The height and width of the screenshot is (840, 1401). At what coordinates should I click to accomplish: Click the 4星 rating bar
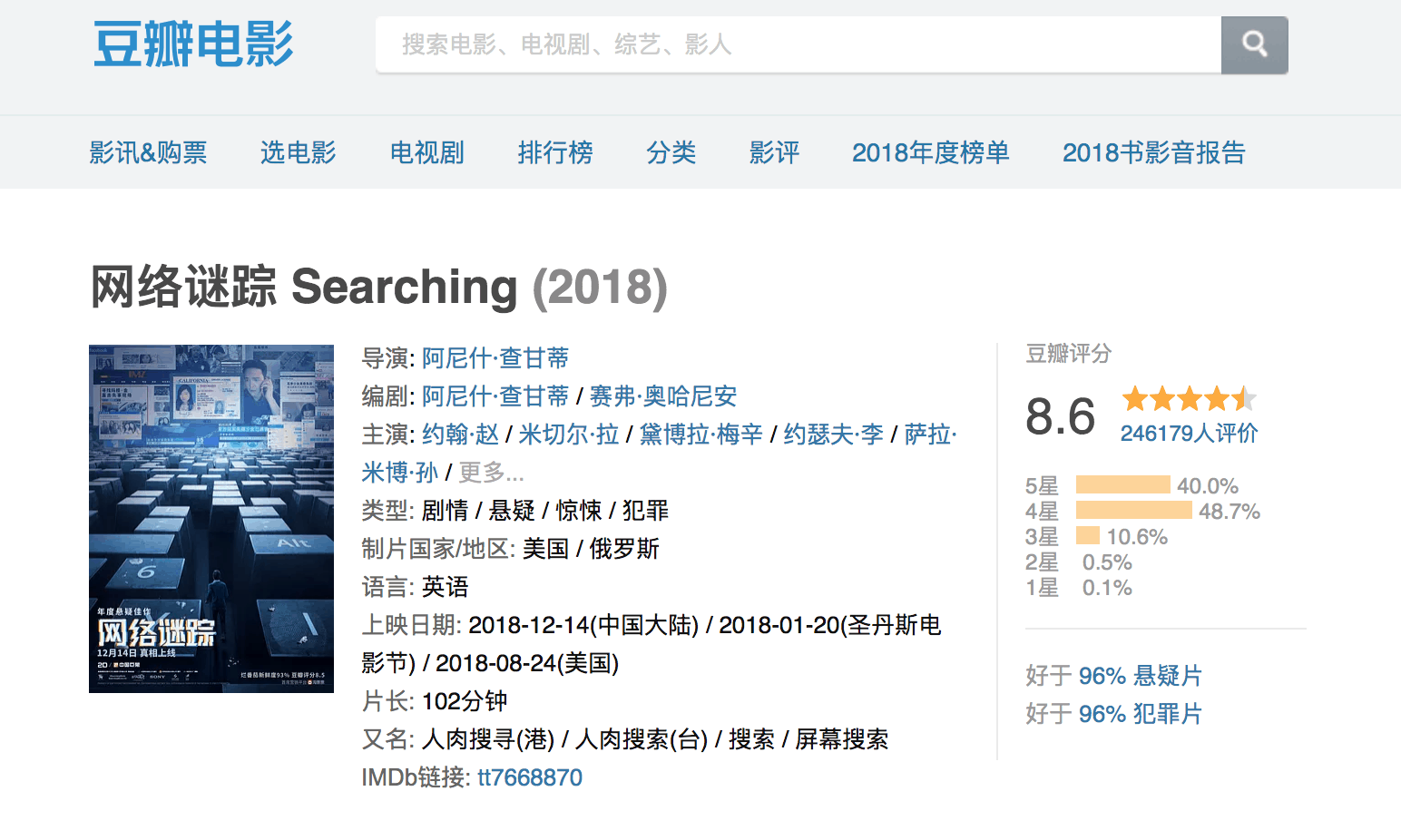pos(1133,511)
